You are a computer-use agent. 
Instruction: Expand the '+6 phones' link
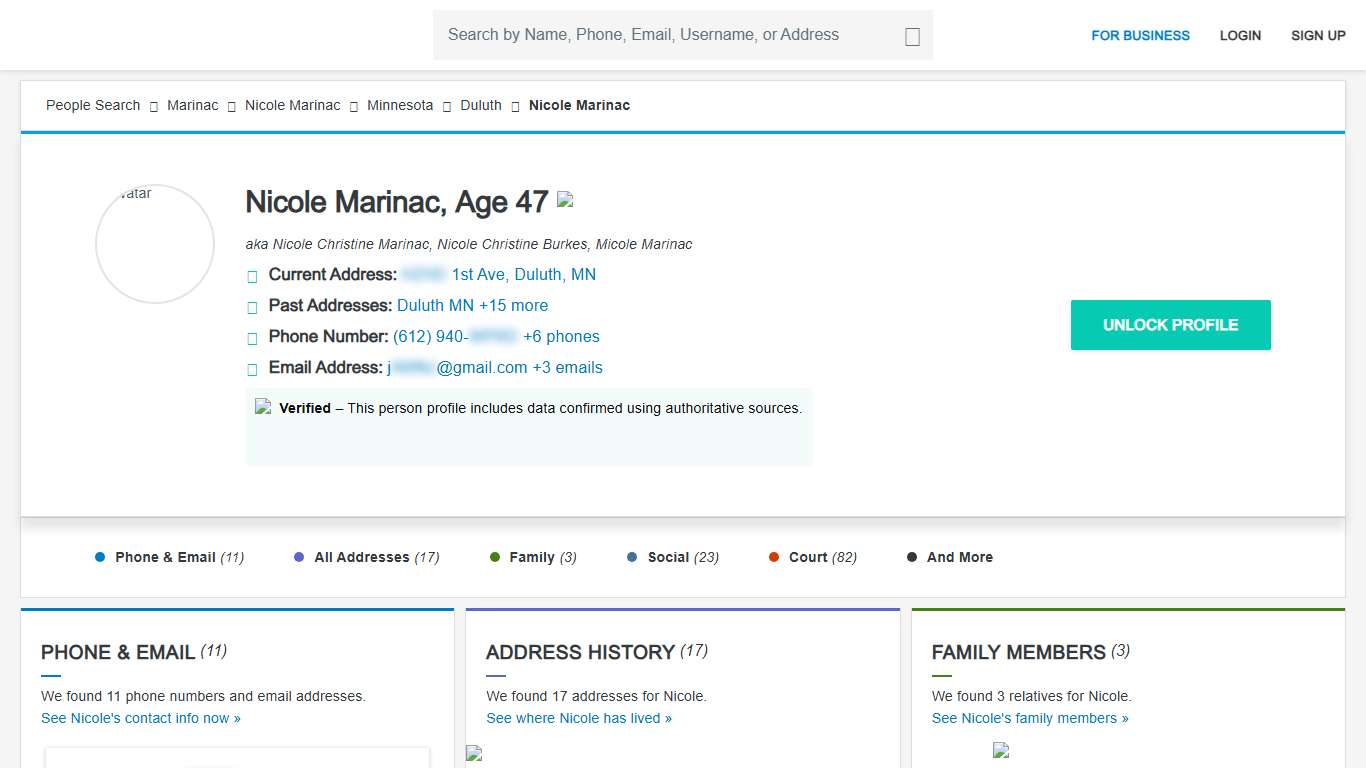point(561,336)
